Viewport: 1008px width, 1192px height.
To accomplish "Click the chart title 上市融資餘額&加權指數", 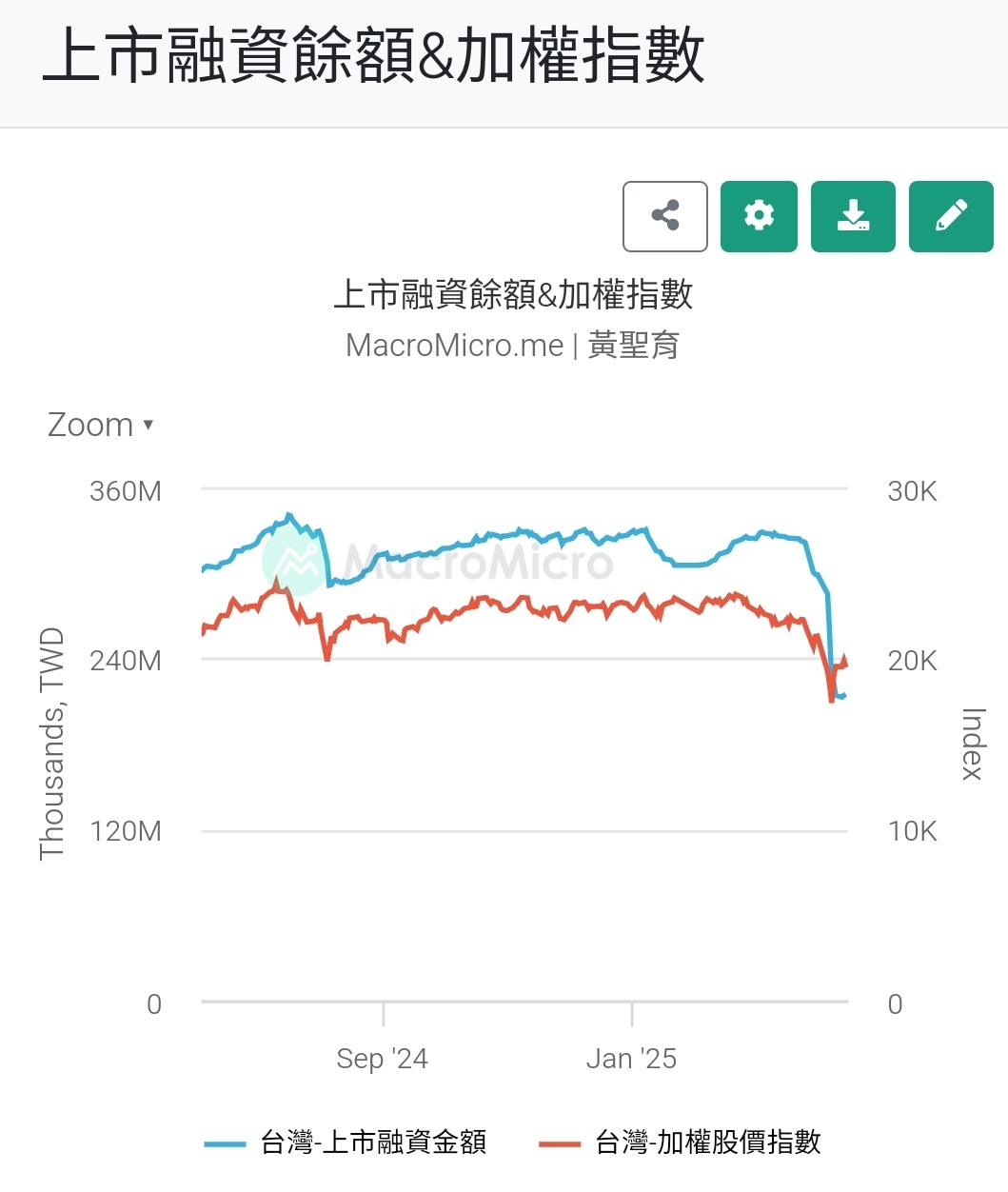I will tap(513, 295).
